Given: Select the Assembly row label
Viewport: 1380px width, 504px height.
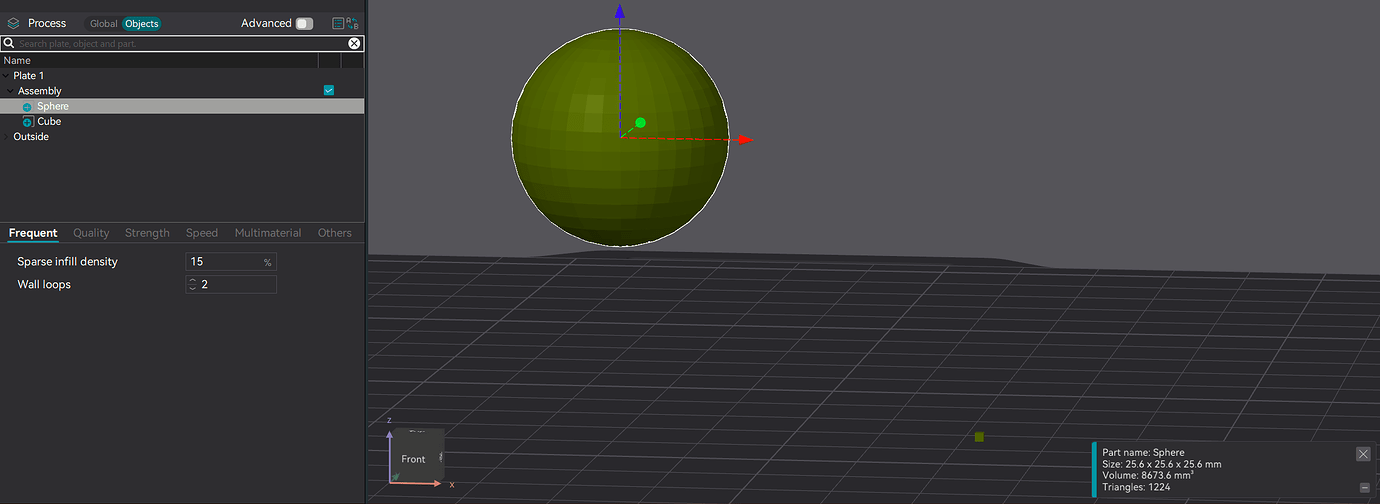Looking at the screenshot, I should click(39, 91).
